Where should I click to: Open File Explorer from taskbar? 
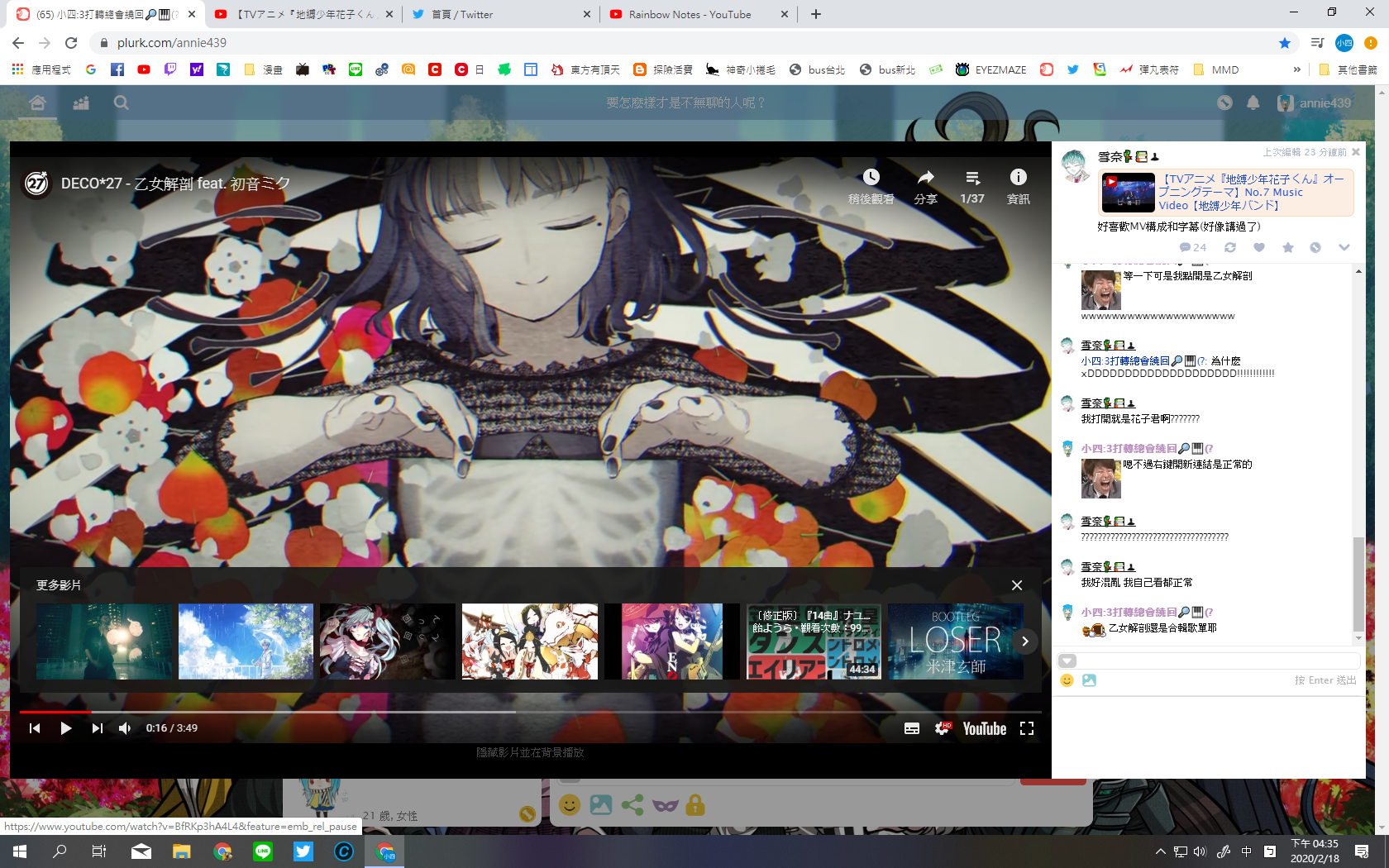tap(182, 851)
